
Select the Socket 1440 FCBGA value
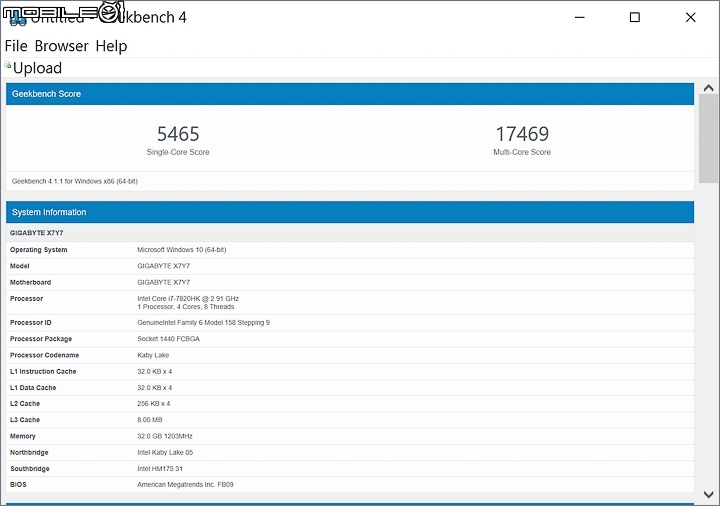pos(169,339)
